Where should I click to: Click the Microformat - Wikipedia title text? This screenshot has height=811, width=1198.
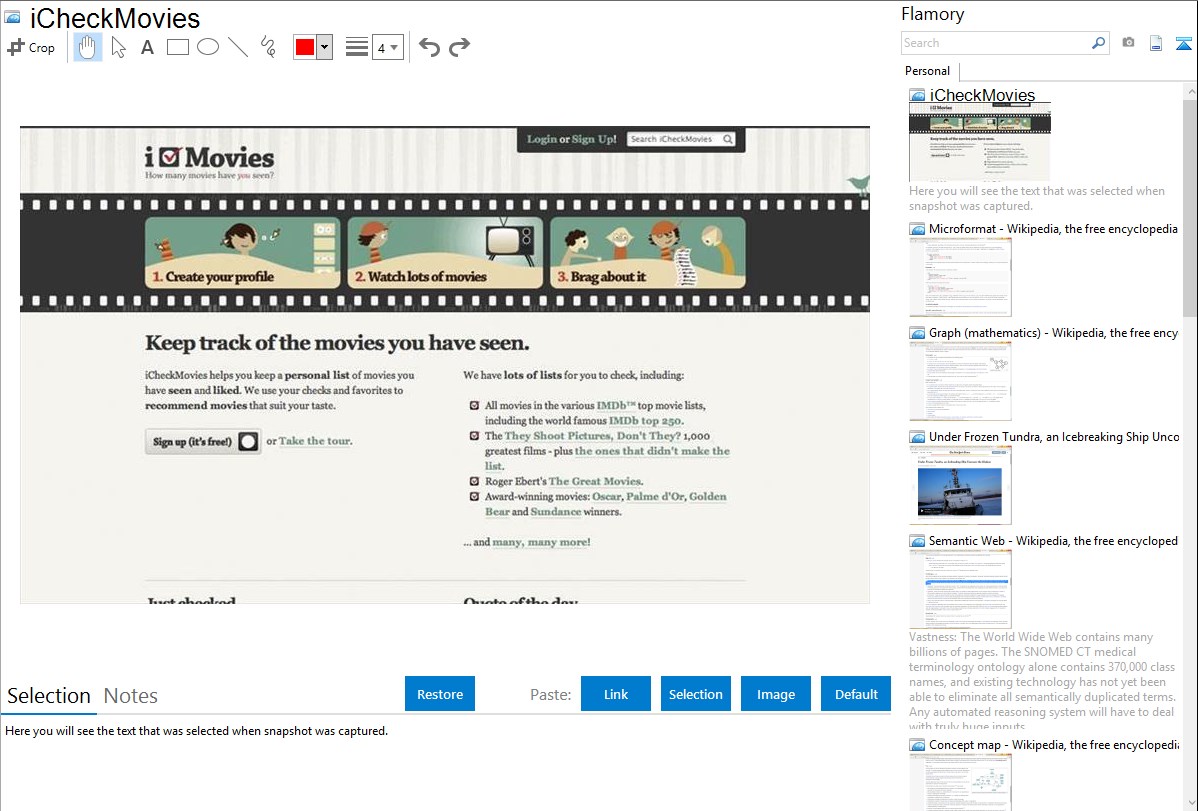click(x=1053, y=229)
